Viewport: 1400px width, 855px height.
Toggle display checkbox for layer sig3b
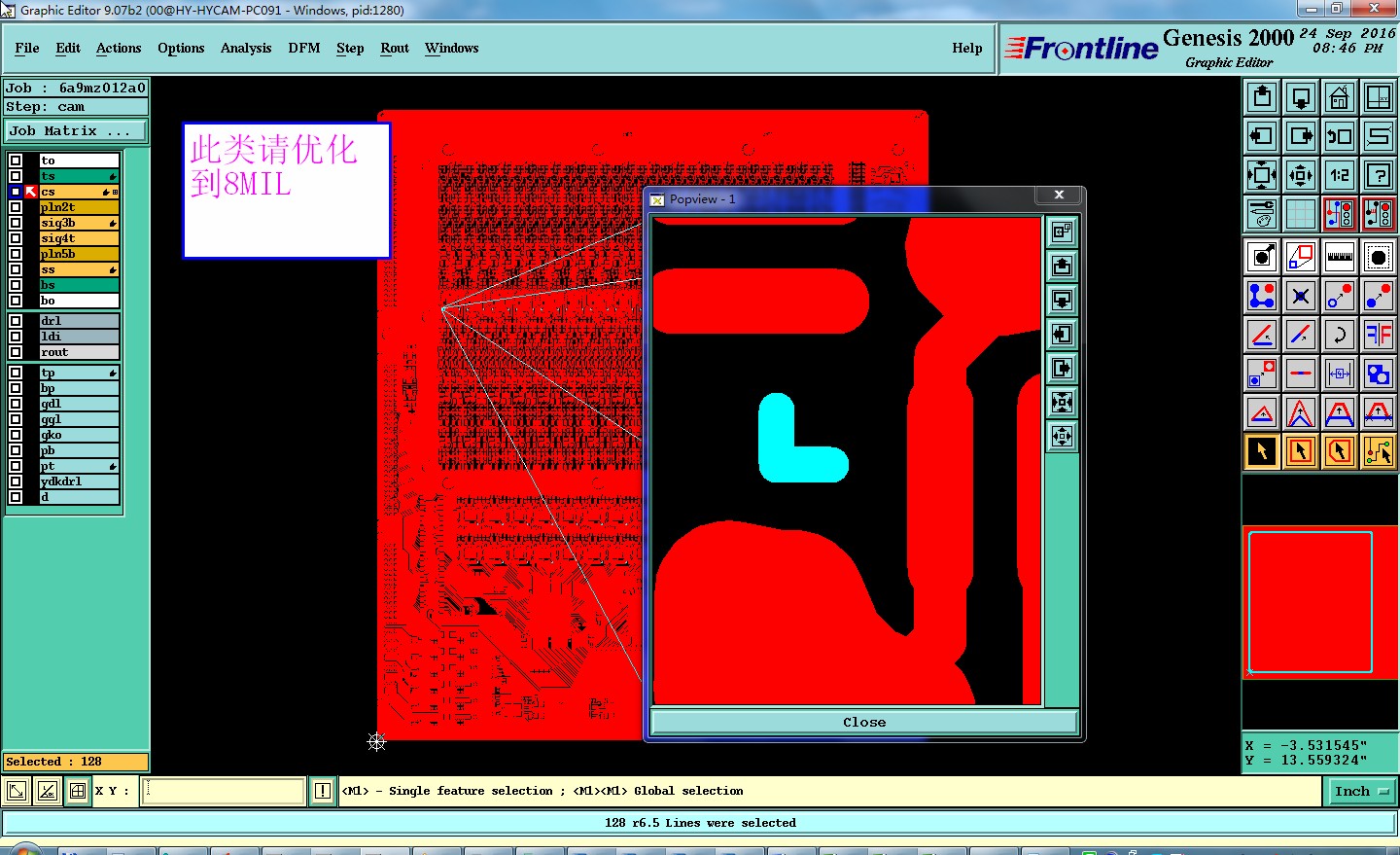(16, 223)
